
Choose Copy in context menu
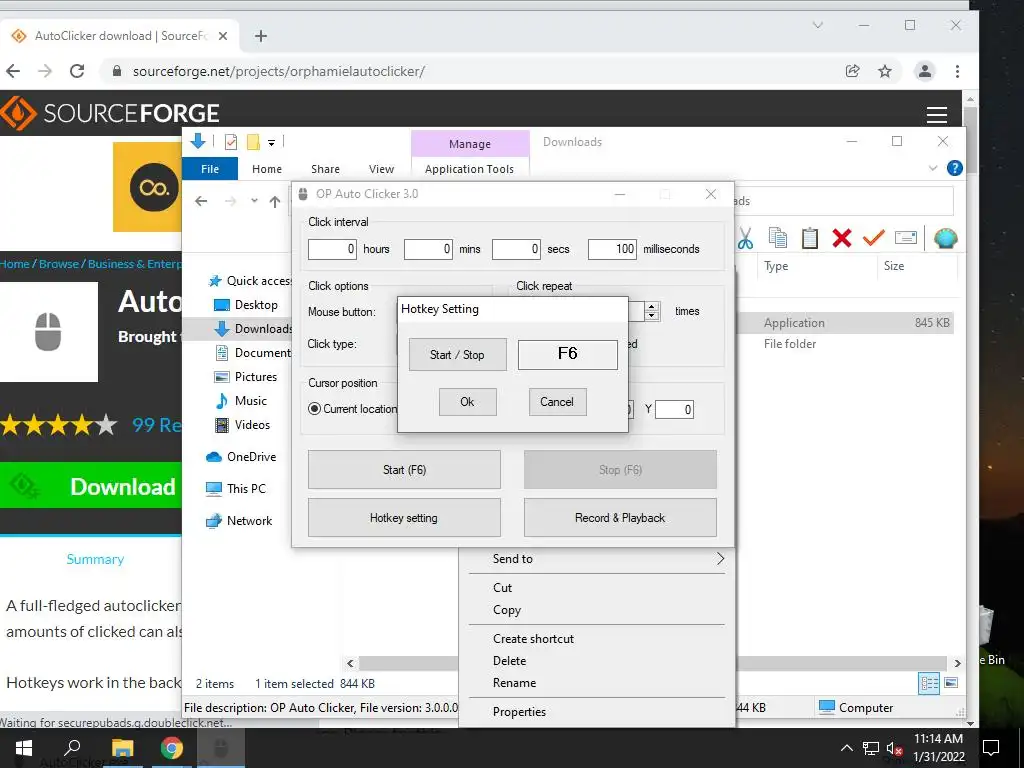(x=597, y=610)
